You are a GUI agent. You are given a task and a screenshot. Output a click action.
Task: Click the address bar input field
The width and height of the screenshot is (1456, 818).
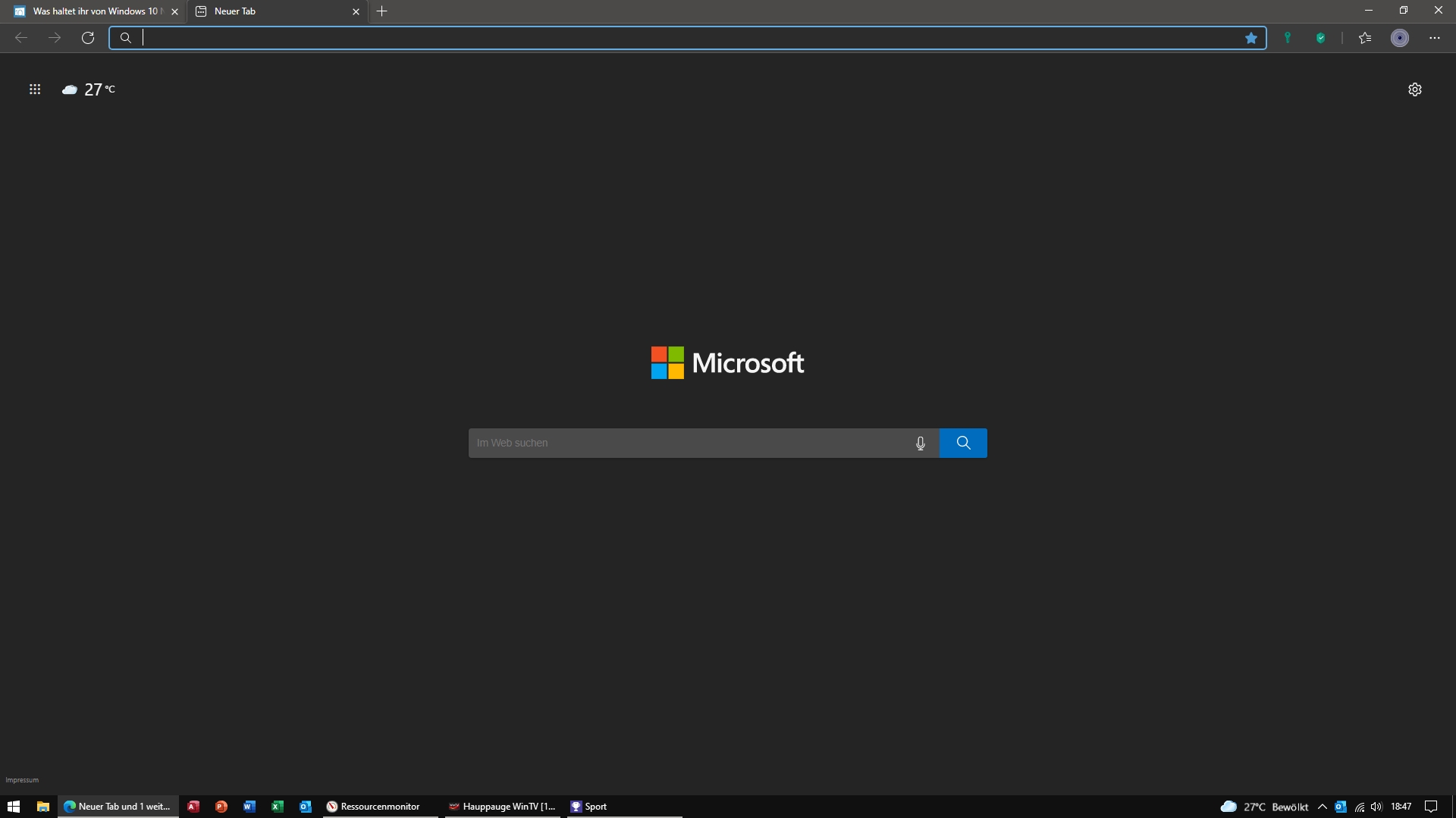pyautogui.click(x=686, y=38)
